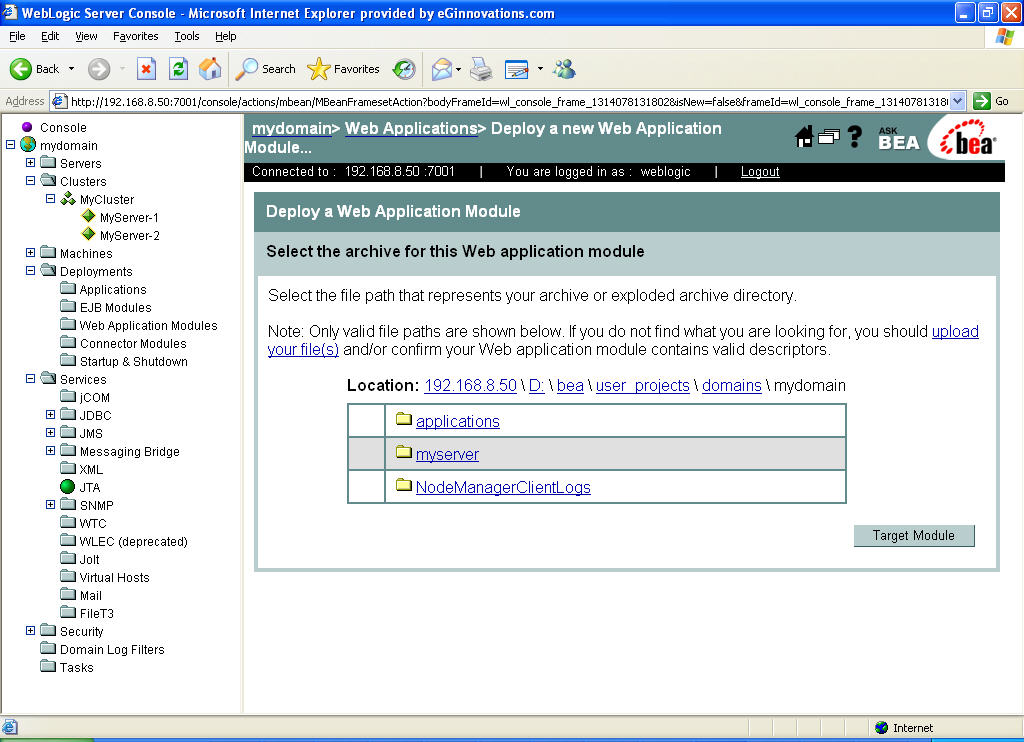Click the mydomain globe icon
This screenshot has width=1024, height=742.
coord(28,144)
